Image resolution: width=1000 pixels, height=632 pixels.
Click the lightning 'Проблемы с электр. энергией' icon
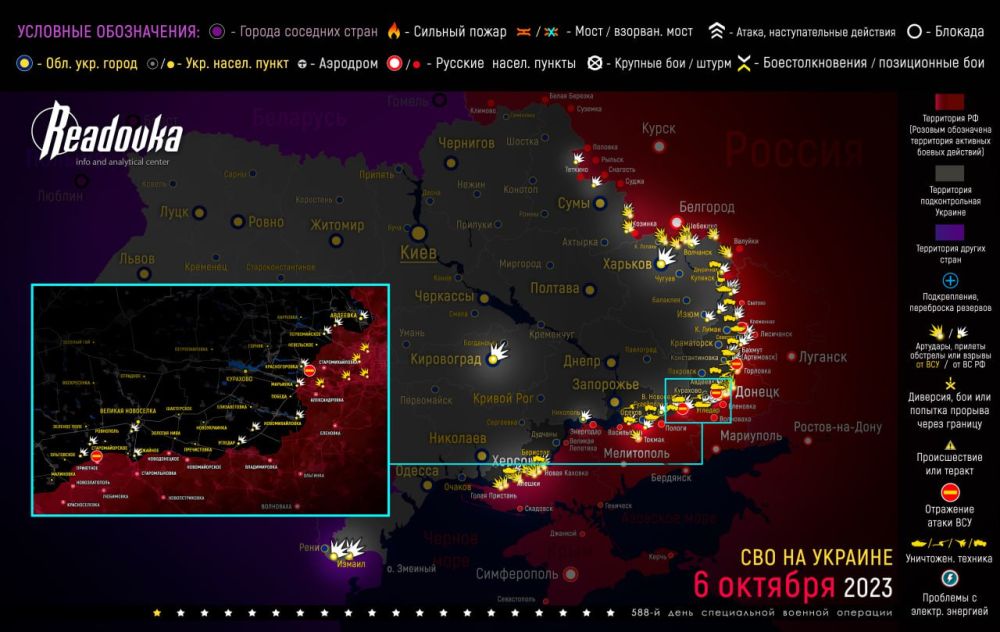[950, 579]
